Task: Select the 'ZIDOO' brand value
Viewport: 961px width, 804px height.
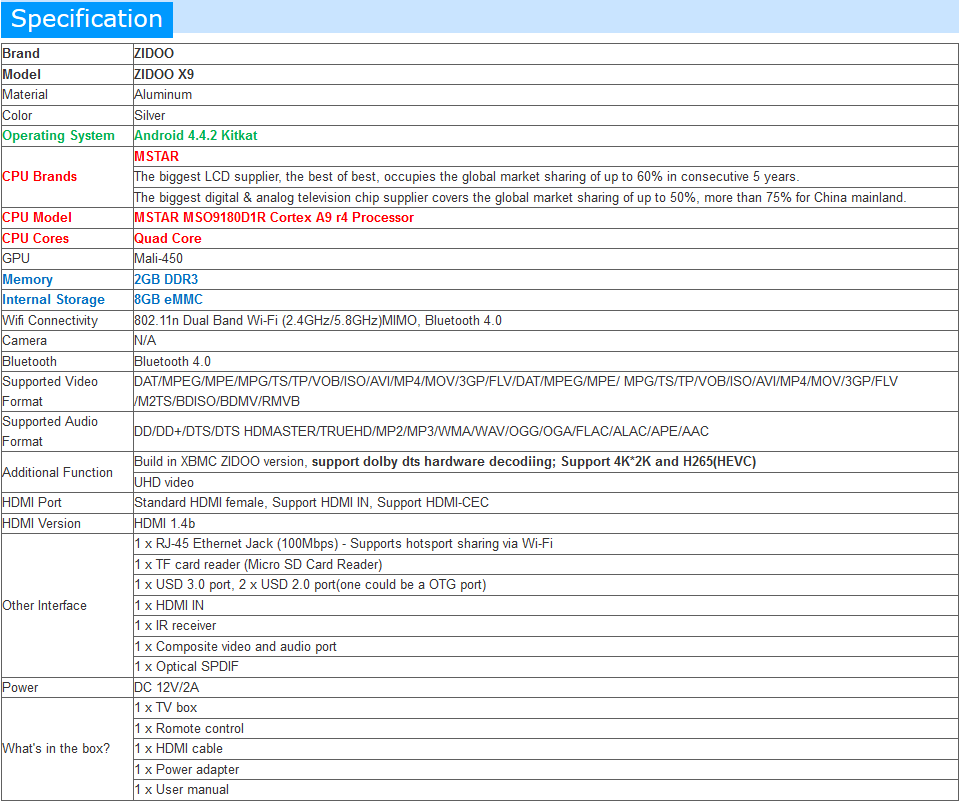Action: (x=154, y=53)
